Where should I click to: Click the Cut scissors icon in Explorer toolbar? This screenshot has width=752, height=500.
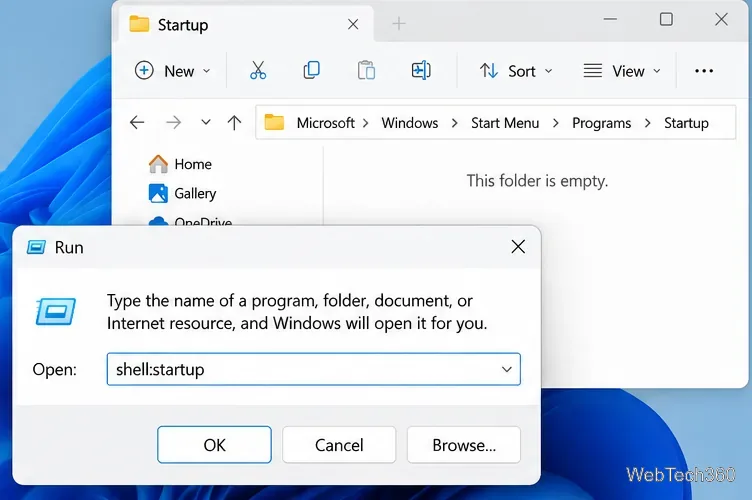tap(258, 70)
